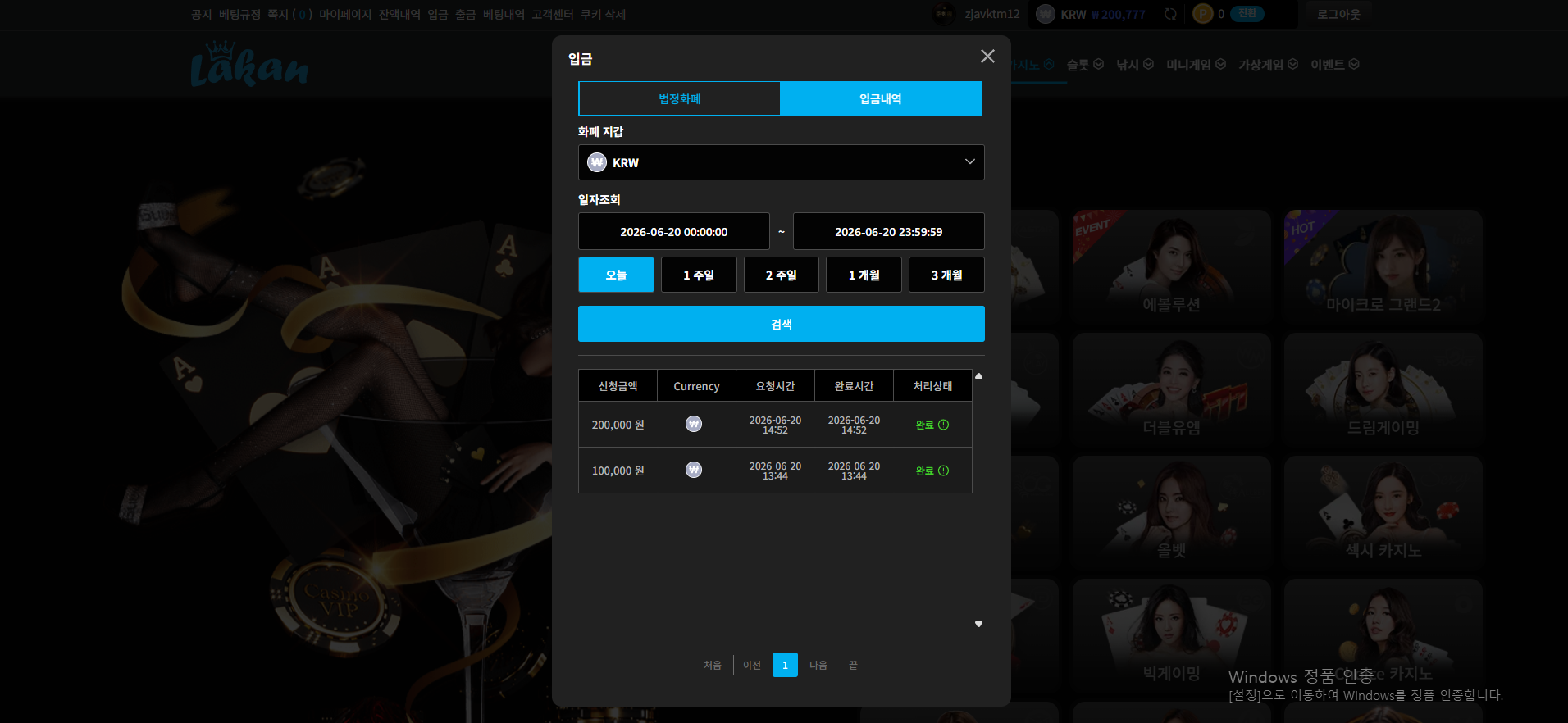Click the Lakan crown logo
The width and height of the screenshot is (1568, 723).
[x=250, y=64]
